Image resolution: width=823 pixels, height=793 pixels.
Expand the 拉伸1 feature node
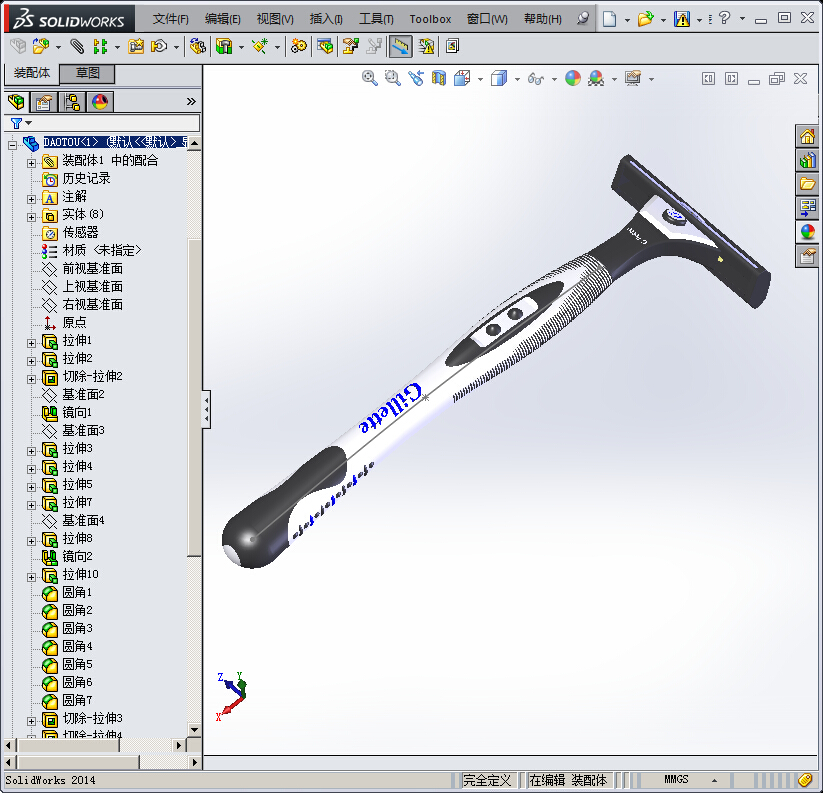coord(31,343)
